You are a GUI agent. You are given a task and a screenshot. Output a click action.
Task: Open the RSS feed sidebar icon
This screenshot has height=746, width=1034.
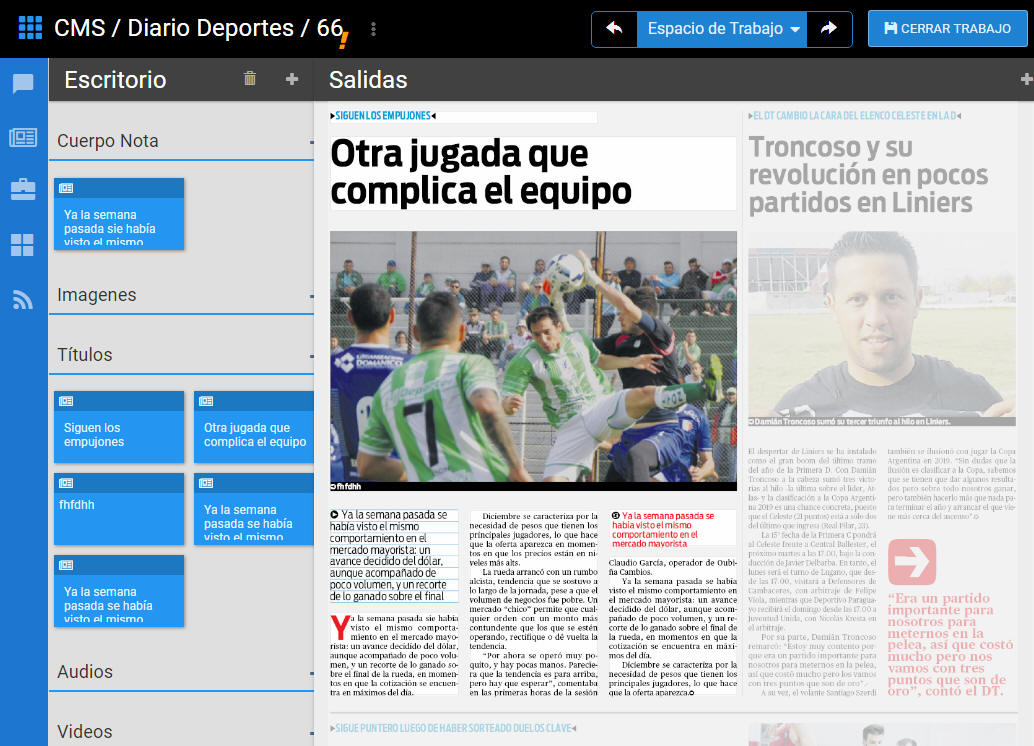[x=22, y=300]
